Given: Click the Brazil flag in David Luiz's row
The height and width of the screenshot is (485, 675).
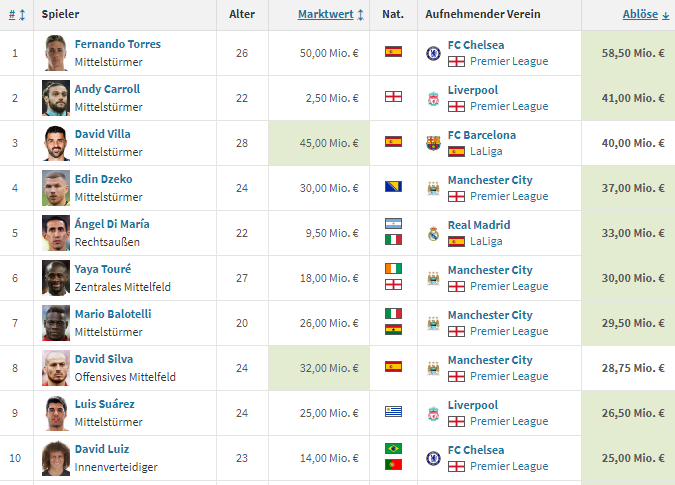Looking at the screenshot, I should [x=393, y=448].
